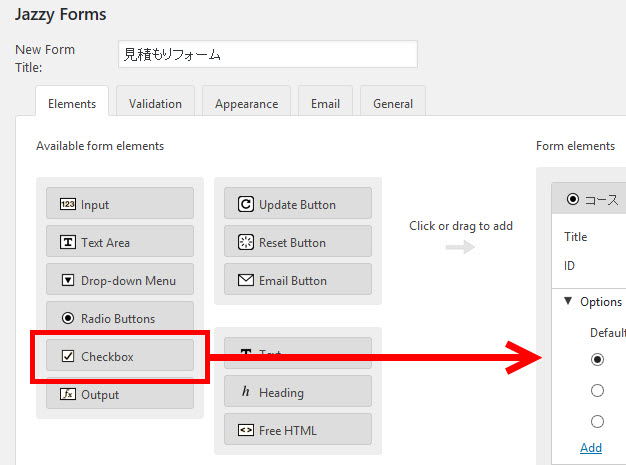Click the 'Form elements' label
Screen dimensions: 626x465
pyautogui.click(x=575, y=146)
